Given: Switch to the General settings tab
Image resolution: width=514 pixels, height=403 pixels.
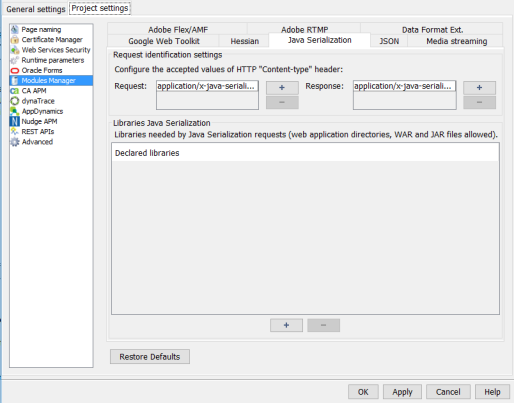Looking at the screenshot, I should click(36, 9).
